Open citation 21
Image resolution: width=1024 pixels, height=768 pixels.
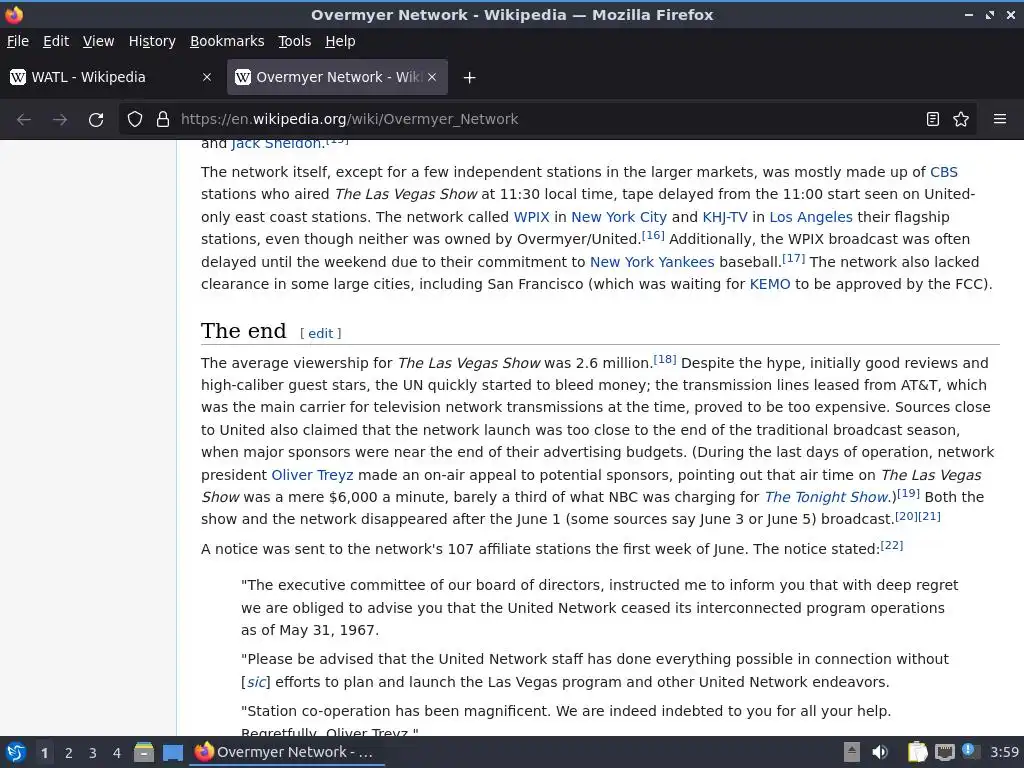pyautogui.click(x=929, y=516)
